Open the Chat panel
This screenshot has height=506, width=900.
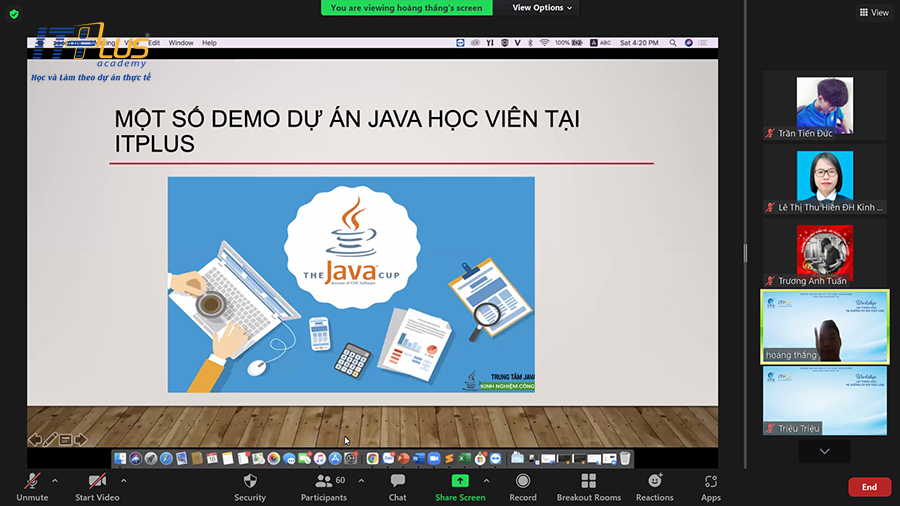pyautogui.click(x=397, y=481)
